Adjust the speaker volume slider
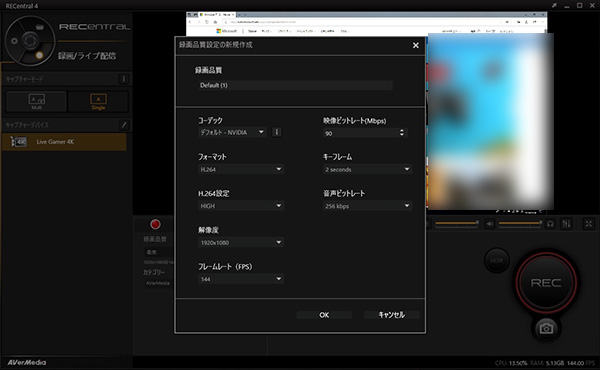 520,223
